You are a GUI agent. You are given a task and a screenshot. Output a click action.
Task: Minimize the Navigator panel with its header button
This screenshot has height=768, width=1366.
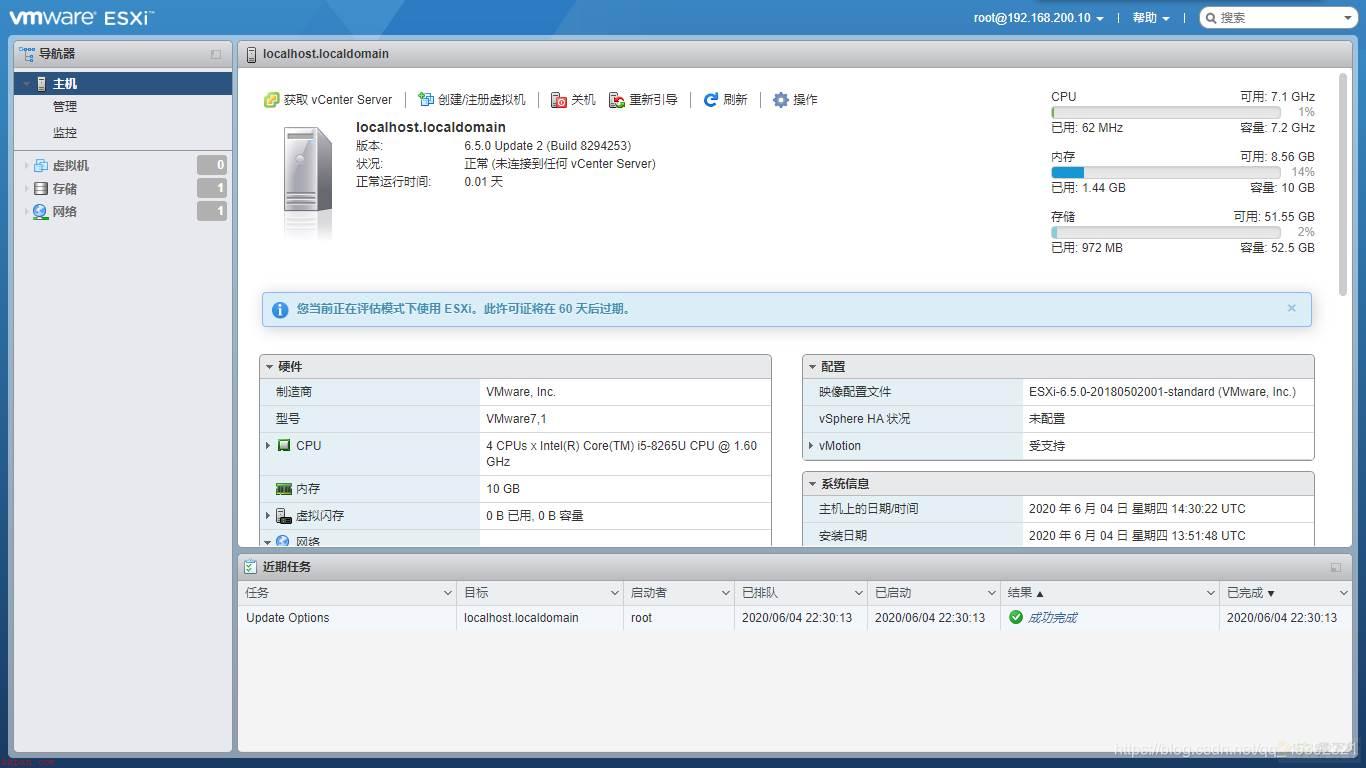pyautogui.click(x=216, y=54)
